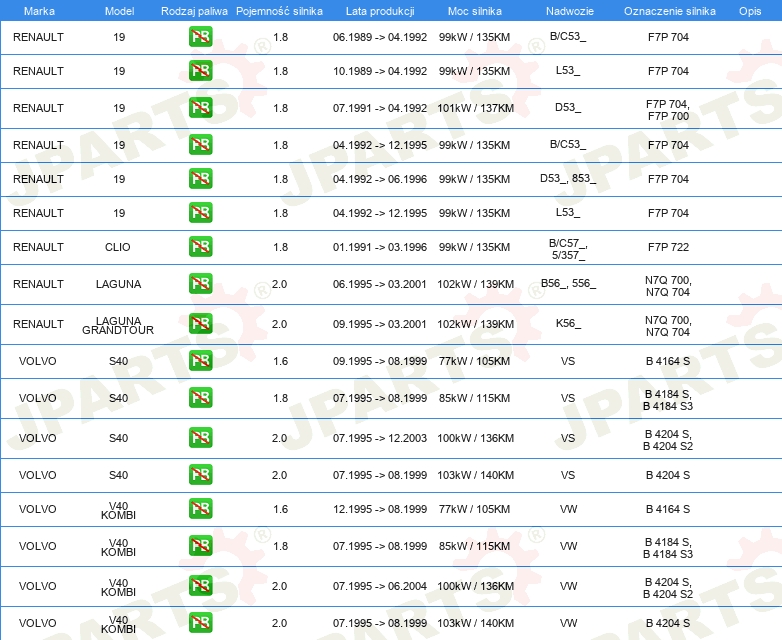The height and width of the screenshot is (640, 782).
Task: Select the date range 07.1995 -> 06.2004
Action: [380, 586]
